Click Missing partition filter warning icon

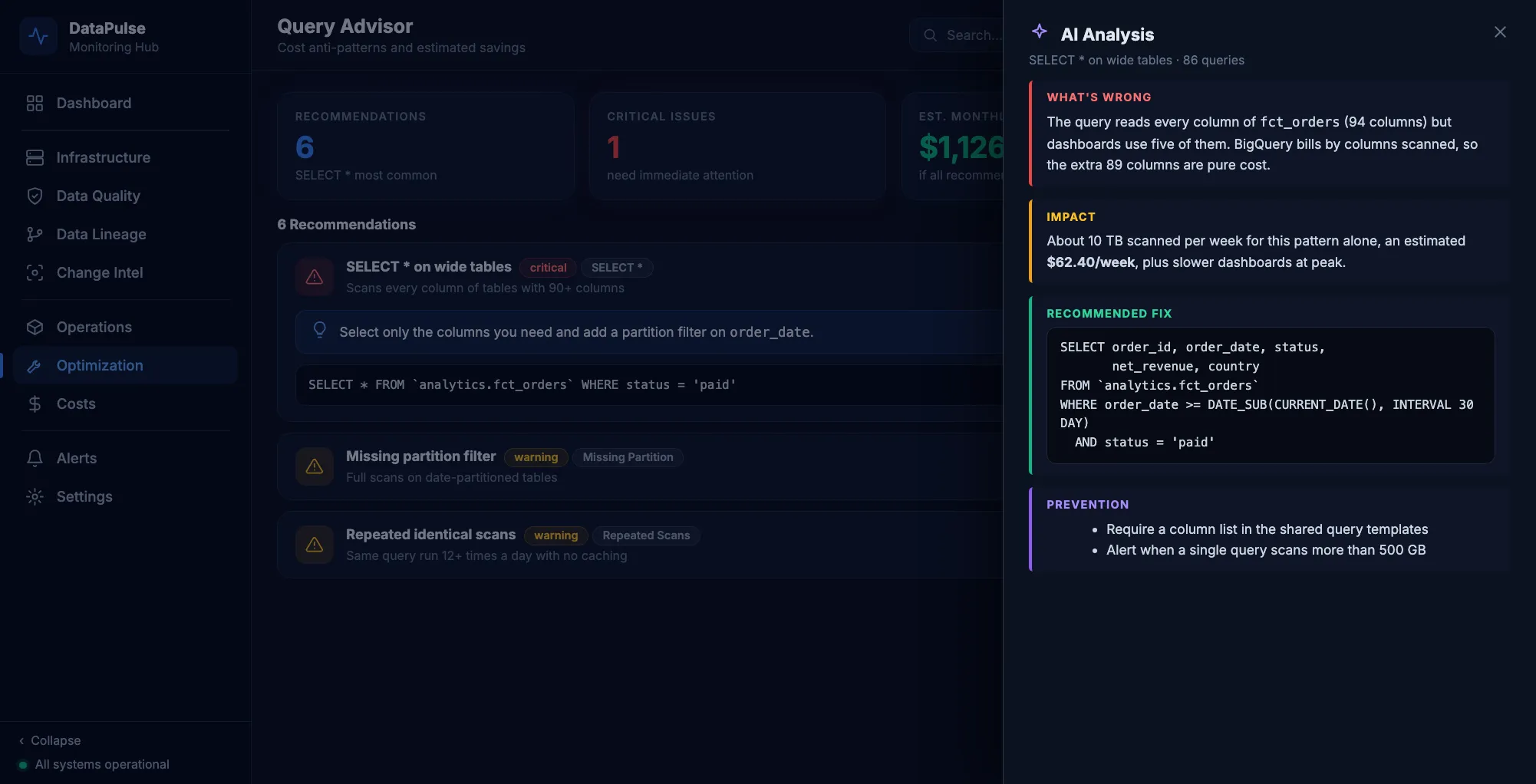[x=315, y=466]
